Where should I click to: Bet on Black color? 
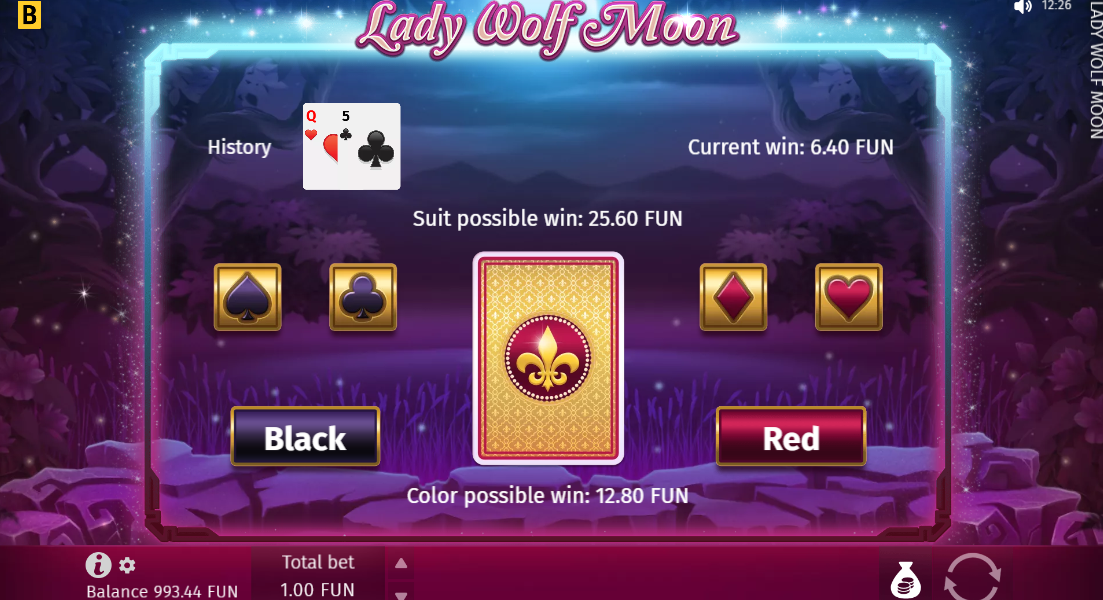(305, 437)
